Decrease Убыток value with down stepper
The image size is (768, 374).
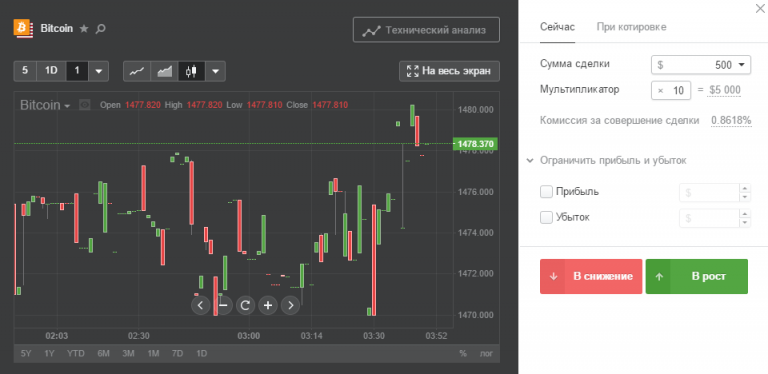744,222
